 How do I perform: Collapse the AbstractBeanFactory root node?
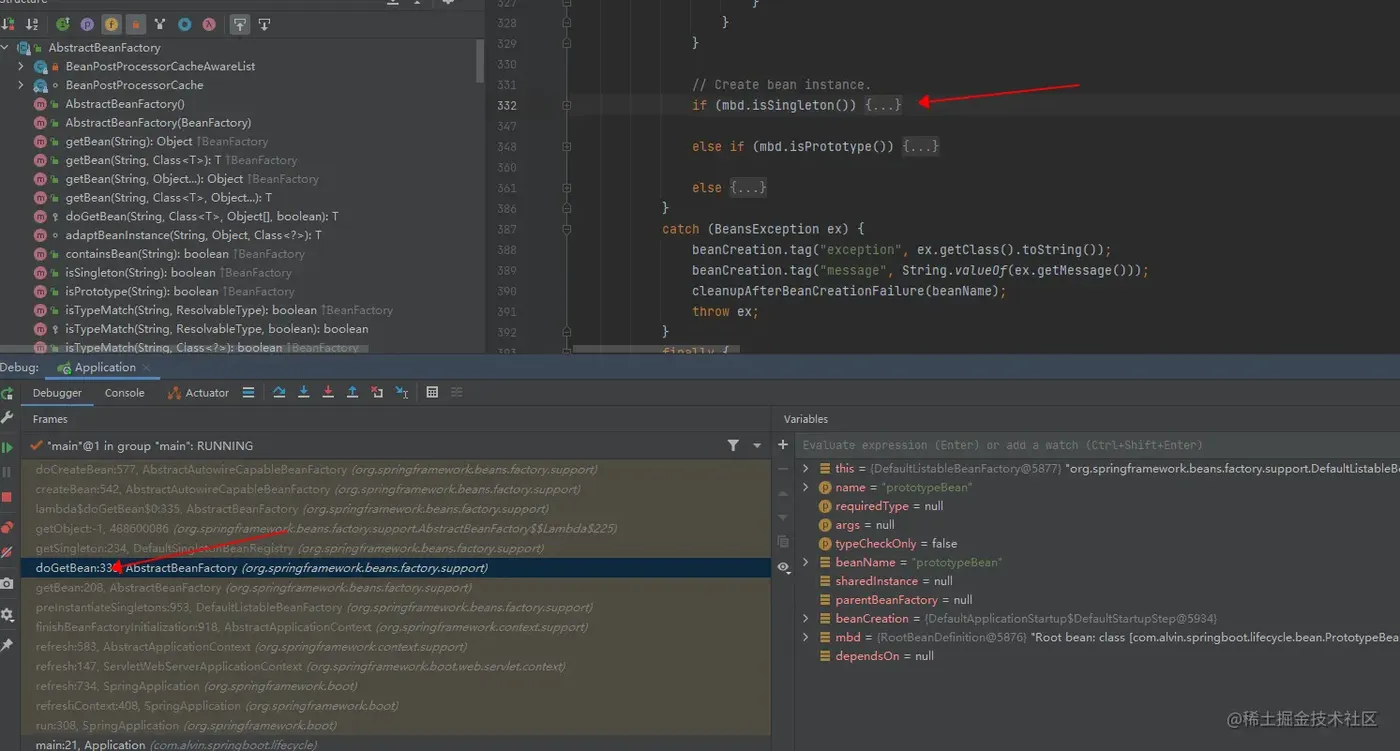6,48
